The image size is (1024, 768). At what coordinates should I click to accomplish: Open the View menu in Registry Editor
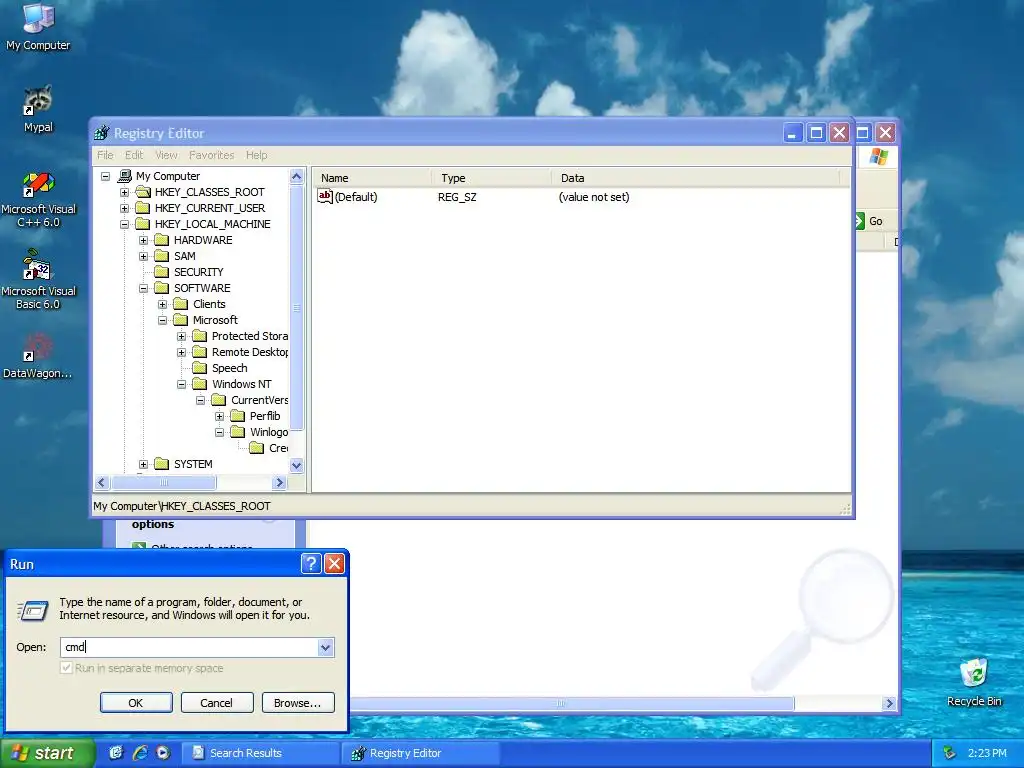tap(166, 155)
